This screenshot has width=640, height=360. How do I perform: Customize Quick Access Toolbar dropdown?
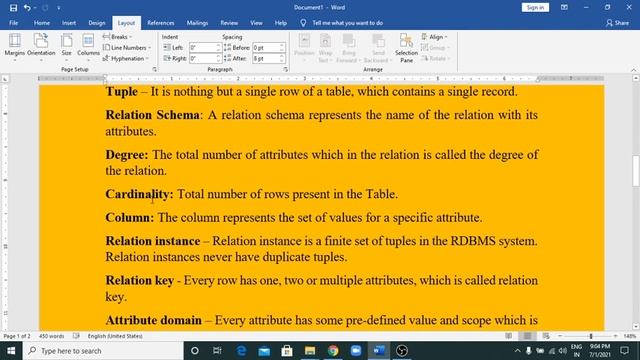point(59,8)
